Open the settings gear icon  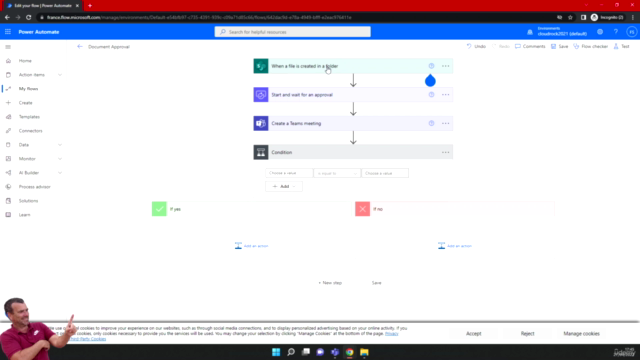[x=600, y=32]
